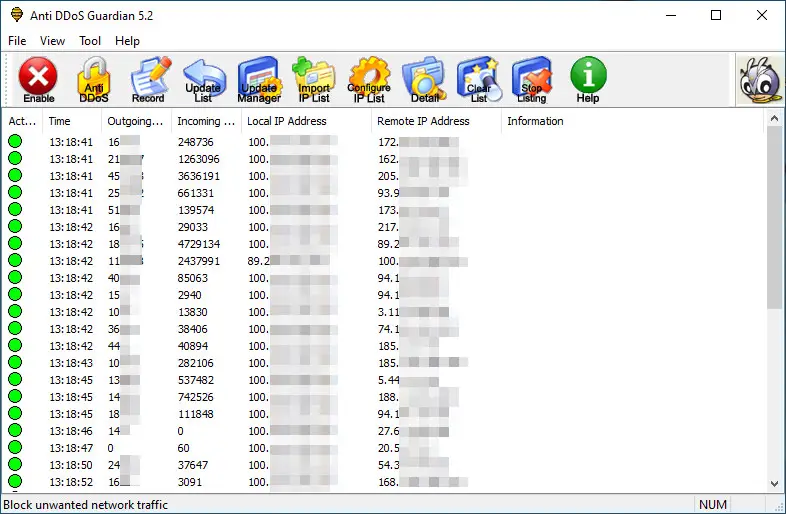Click the Clear List icon
This screenshot has width=786, height=514.
[x=479, y=80]
